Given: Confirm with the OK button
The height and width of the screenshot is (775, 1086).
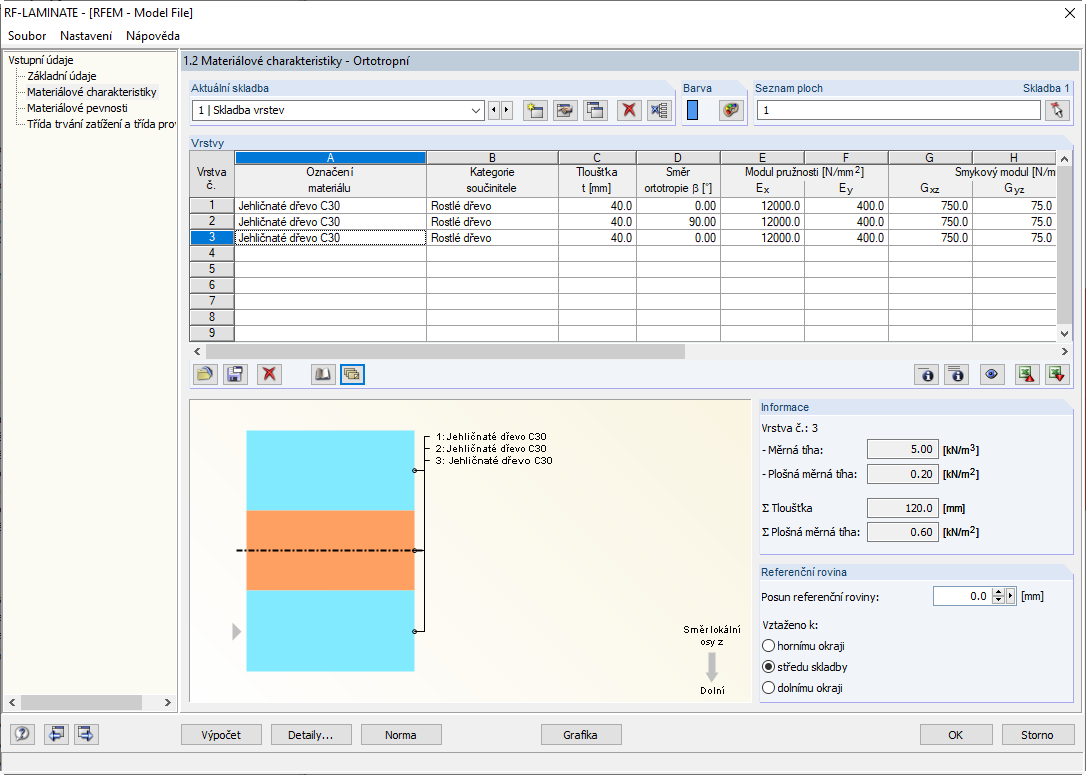Looking at the screenshot, I should [956, 735].
